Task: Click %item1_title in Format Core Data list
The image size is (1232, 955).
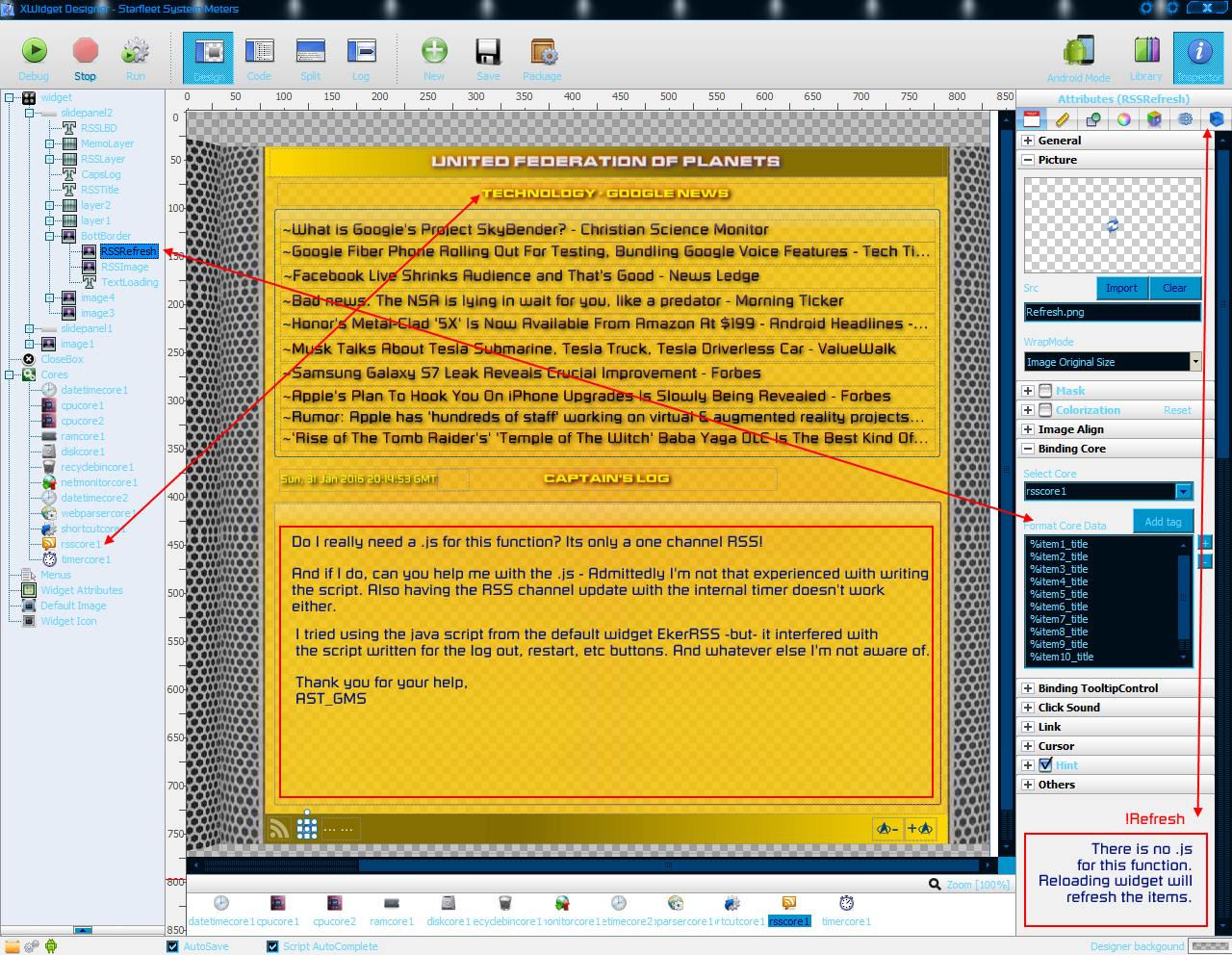Action: 1059,544
